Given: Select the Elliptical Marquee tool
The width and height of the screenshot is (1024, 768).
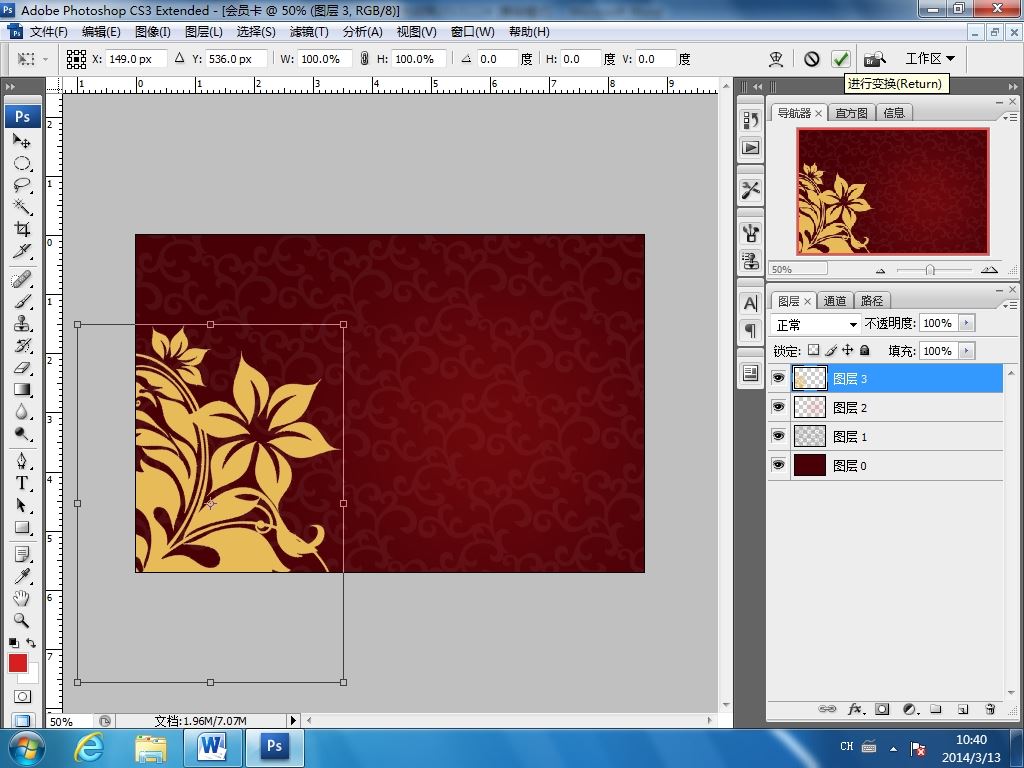Looking at the screenshot, I should pos(22,163).
